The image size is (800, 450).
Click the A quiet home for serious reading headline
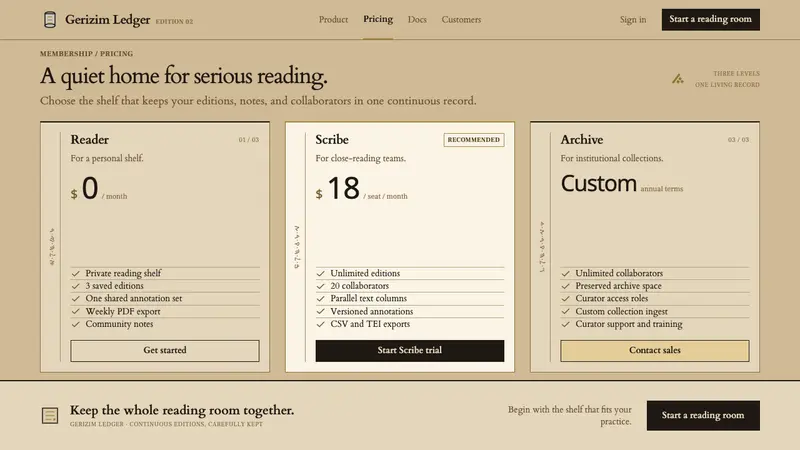tap(184, 76)
